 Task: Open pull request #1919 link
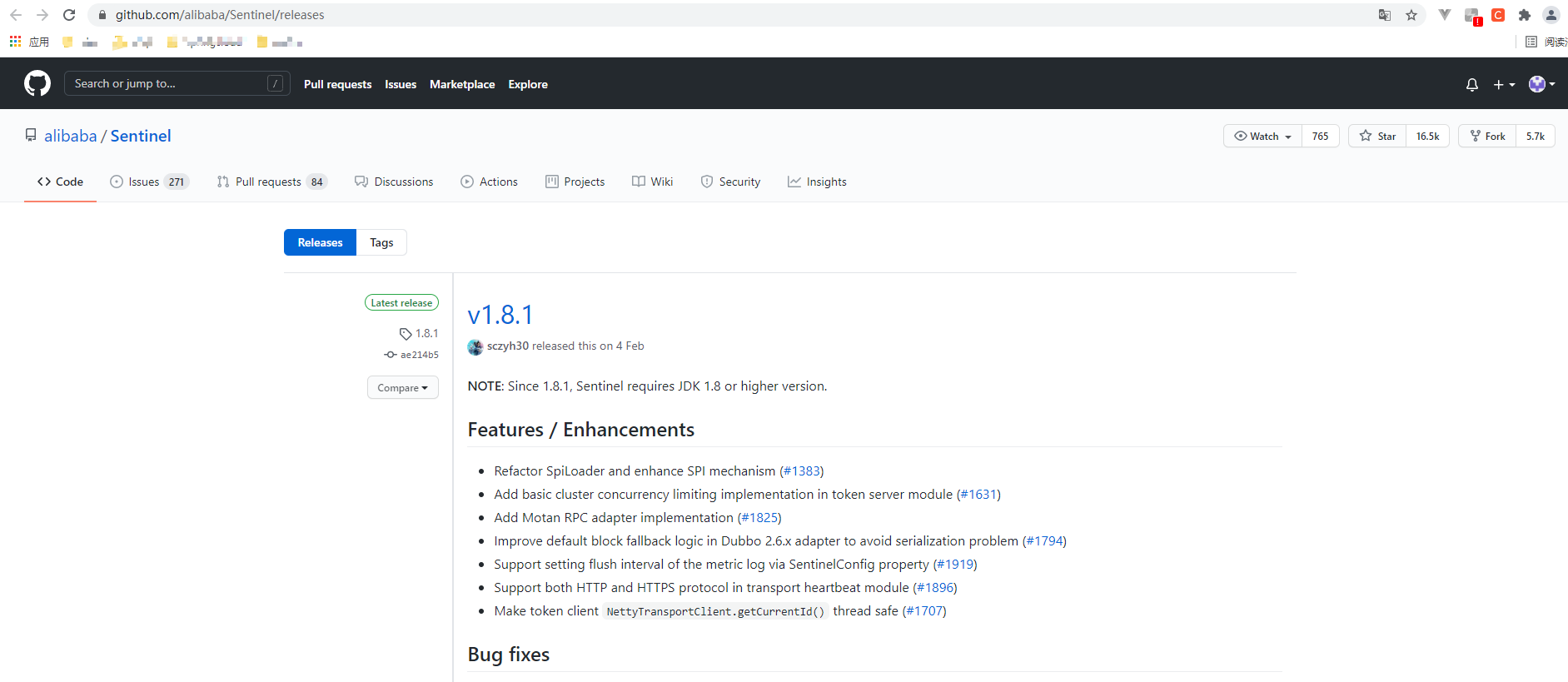click(955, 565)
